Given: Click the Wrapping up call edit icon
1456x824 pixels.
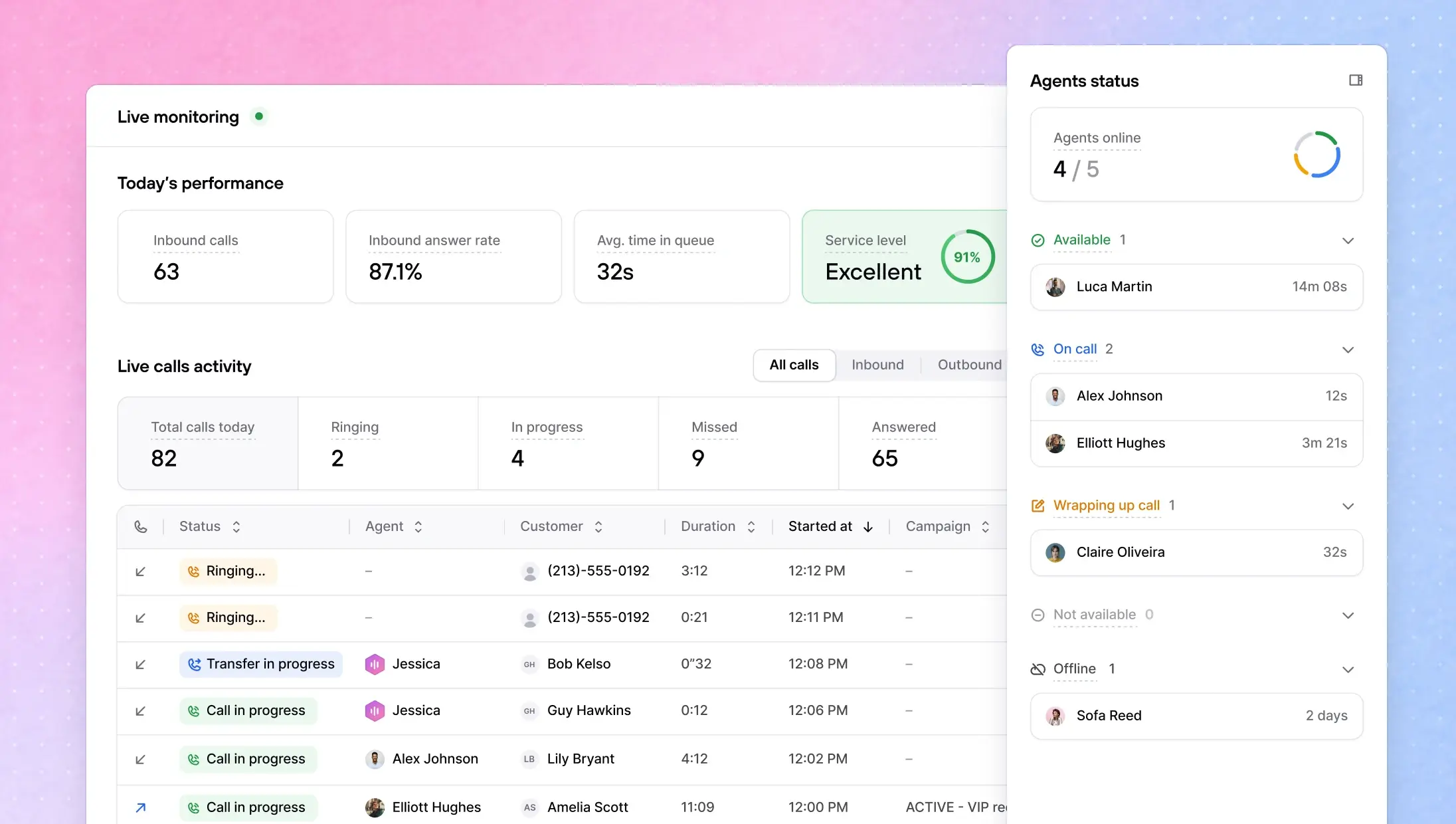Looking at the screenshot, I should [x=1038, y=506].
